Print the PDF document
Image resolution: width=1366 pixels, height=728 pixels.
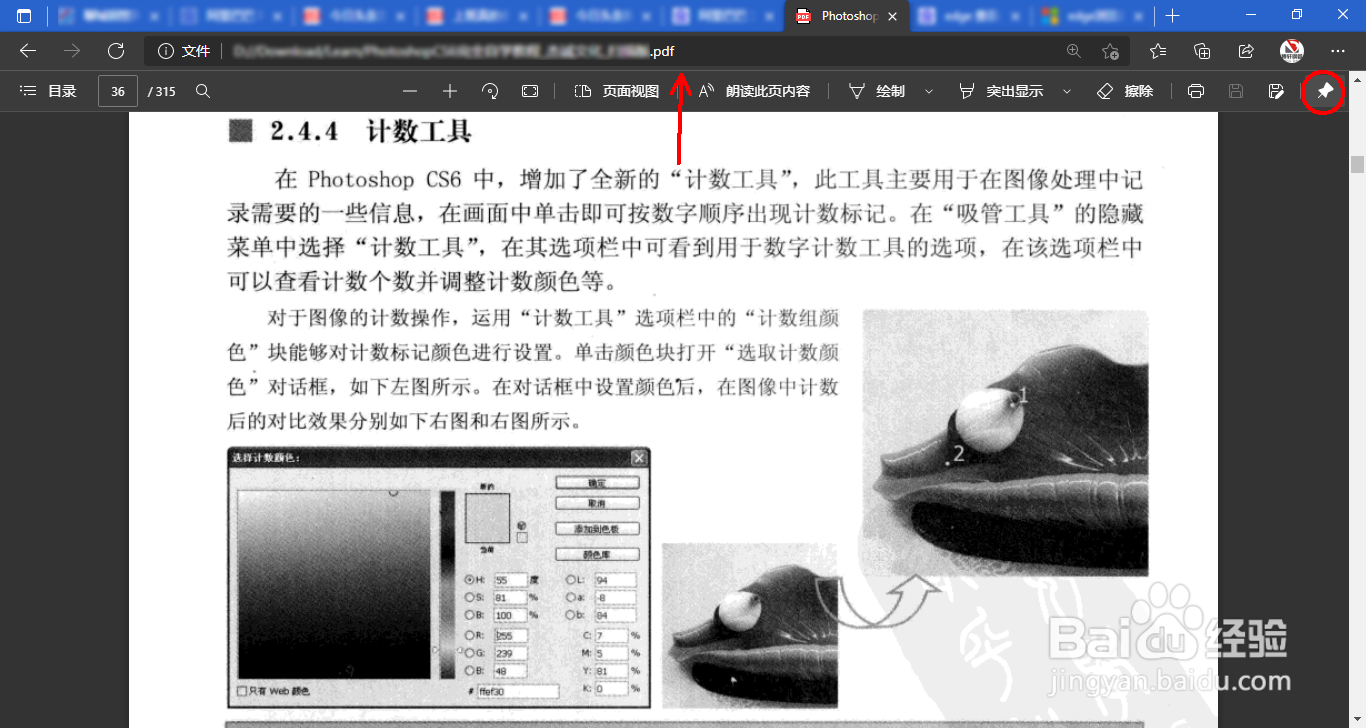(1196, 91)
